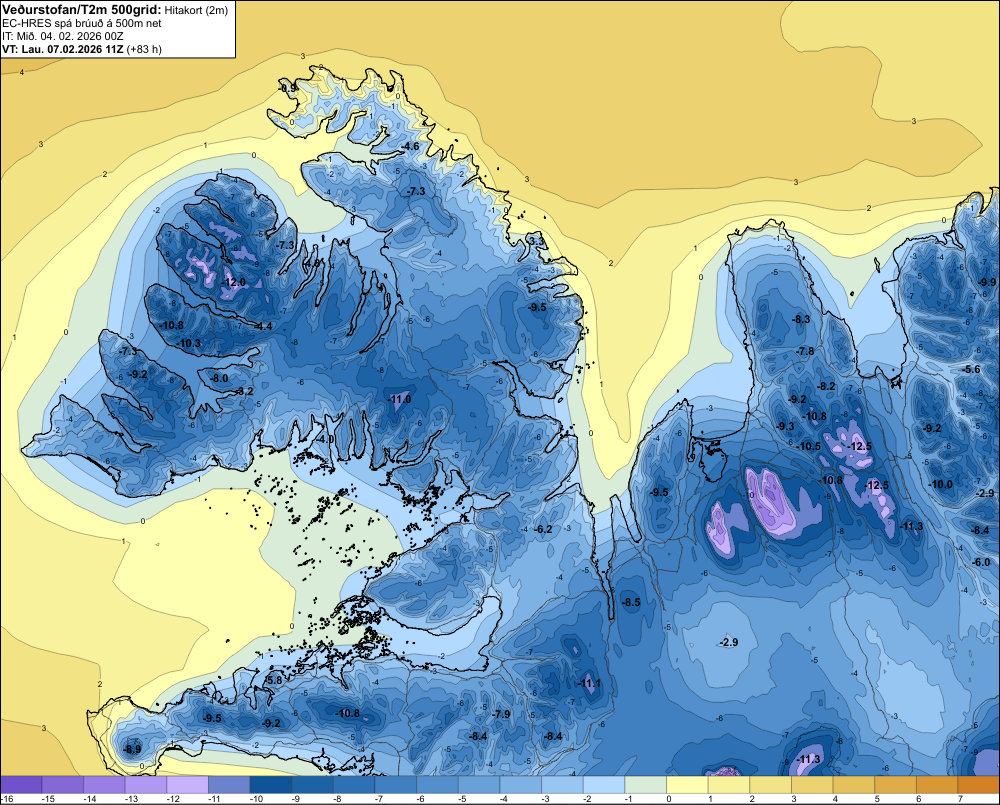
Task: Click the 7 legend scale number
Action: pos(960,799)
